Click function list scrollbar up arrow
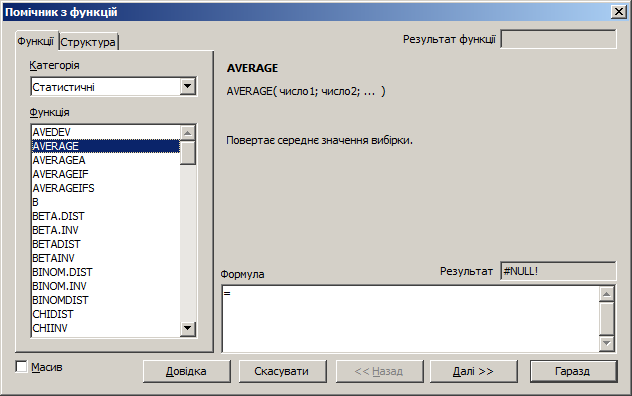Image resolution: width=632 pixels, height=396 pixels. (188, 133)
